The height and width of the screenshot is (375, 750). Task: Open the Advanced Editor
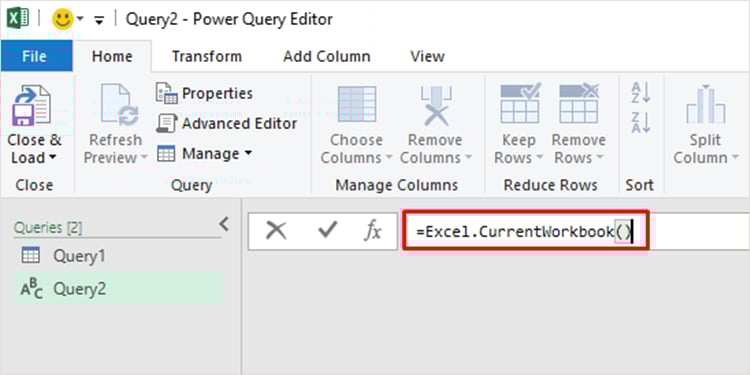(227, 123)
